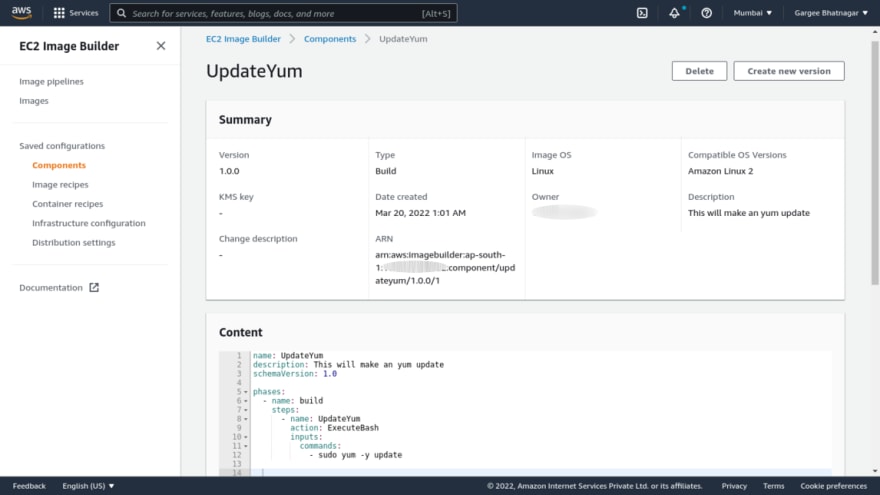Viewport: 880px width, 495px height.
Task: Open Images in the sidebar
Action: pos(34,100)
